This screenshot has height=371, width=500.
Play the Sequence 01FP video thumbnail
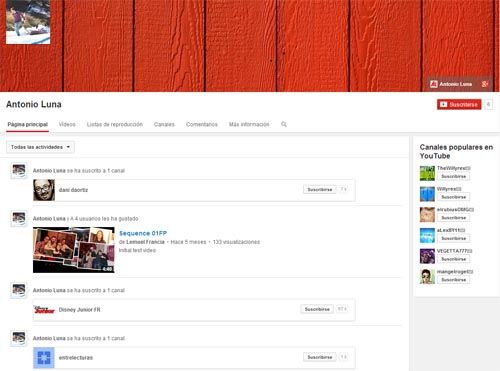click(74, 250)
